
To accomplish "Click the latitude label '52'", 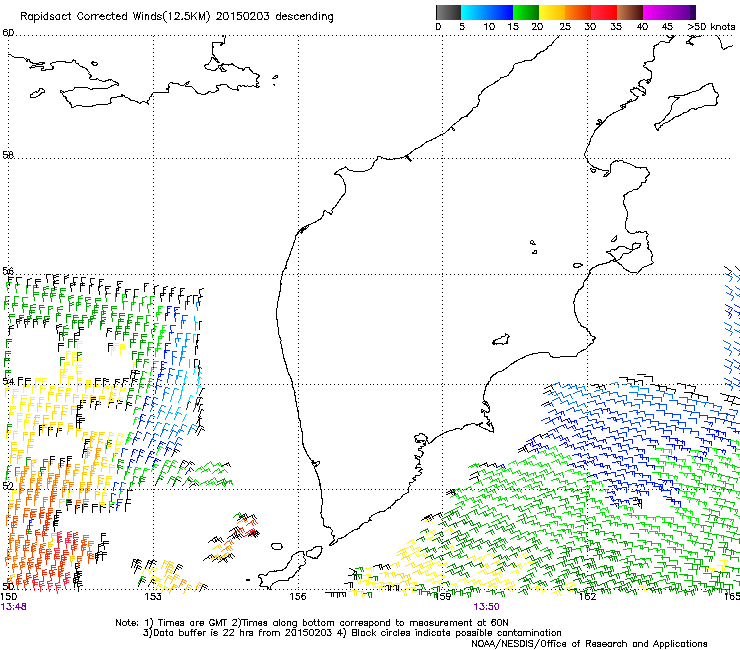I will click(x=8, y=486).
